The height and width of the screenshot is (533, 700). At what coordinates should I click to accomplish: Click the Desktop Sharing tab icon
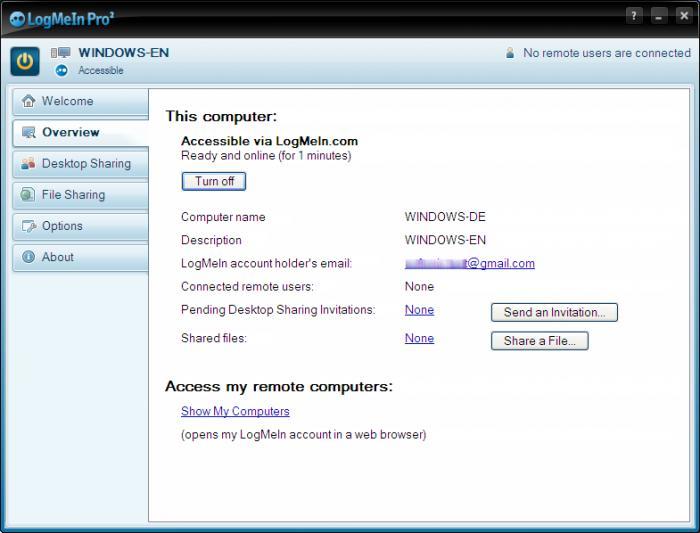(x=28, y=164)
